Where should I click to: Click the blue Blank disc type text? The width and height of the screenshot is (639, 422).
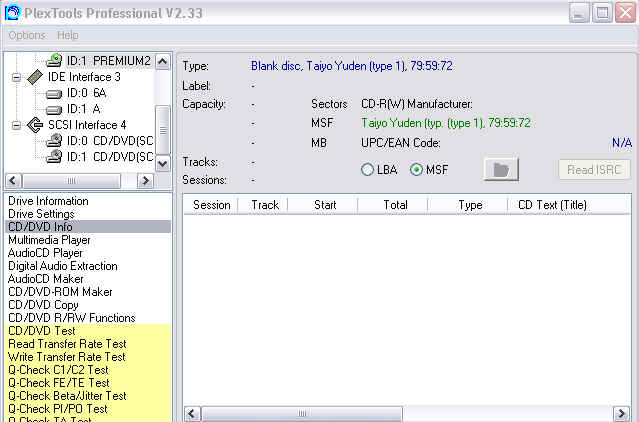[x=352, y=66]
